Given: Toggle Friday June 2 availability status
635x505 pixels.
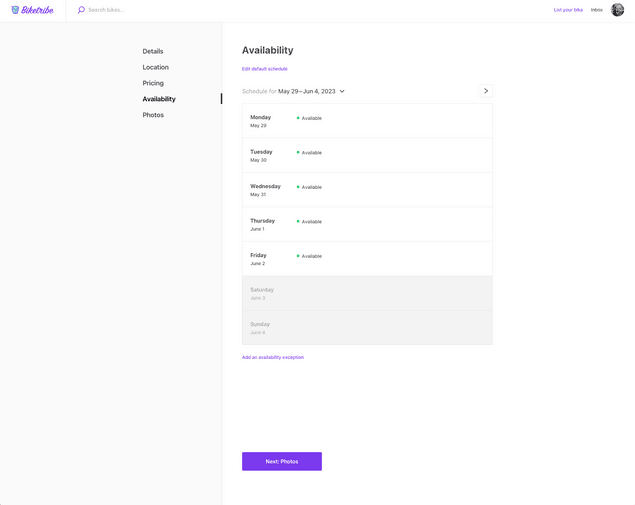Looking at the screenshot, I should coord(310,256).
